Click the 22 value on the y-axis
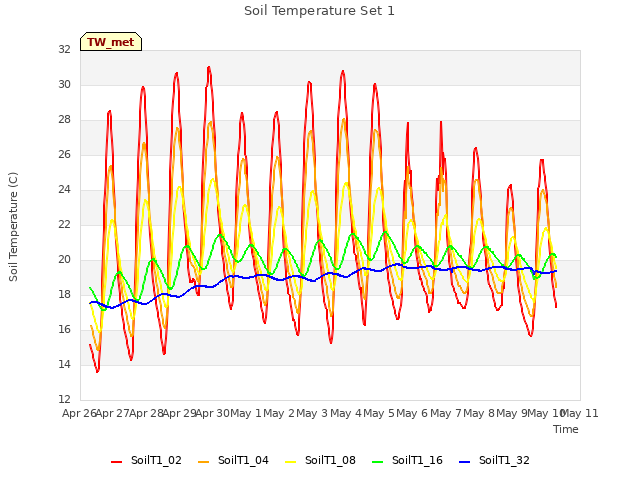The height and width of the screenshot is (480, 640). point(64,224)
